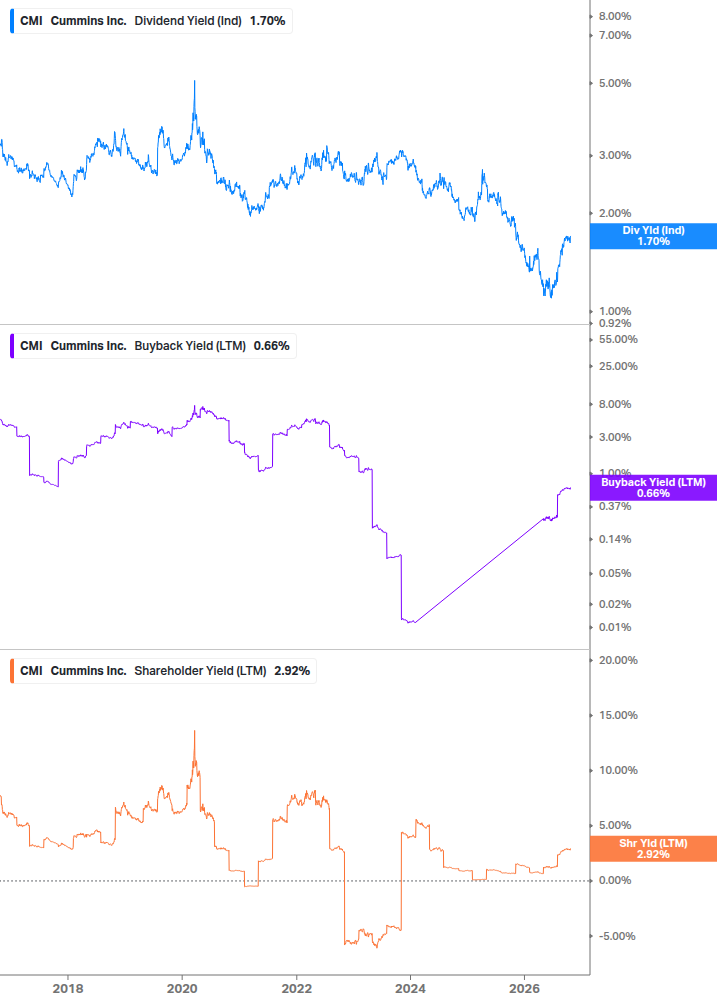
Task: Click the '0.05%' tick in Buyback Yield panel
Action: (614, 574)
